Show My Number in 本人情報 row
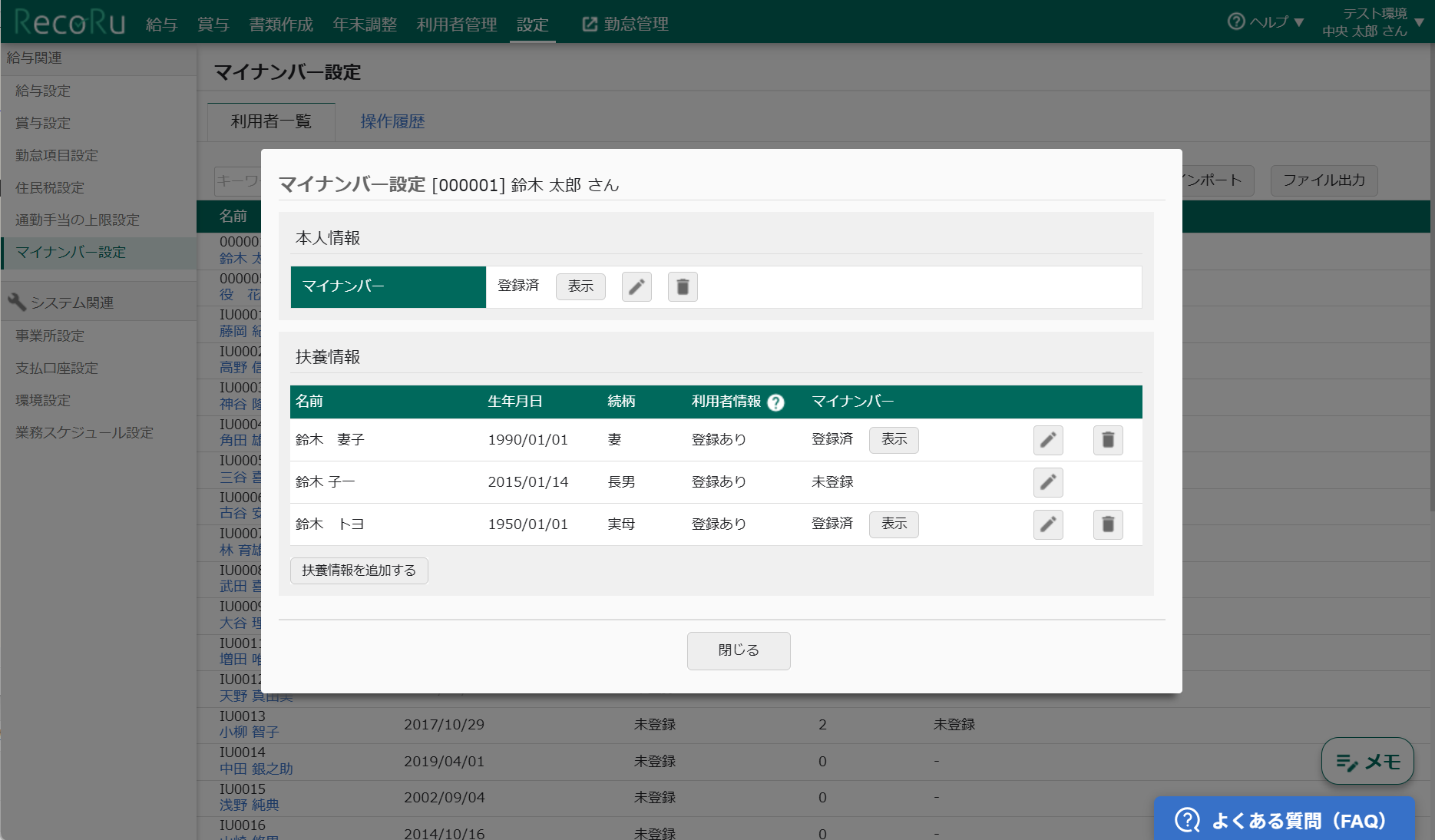1435x840 pixels. pos(580,286)
